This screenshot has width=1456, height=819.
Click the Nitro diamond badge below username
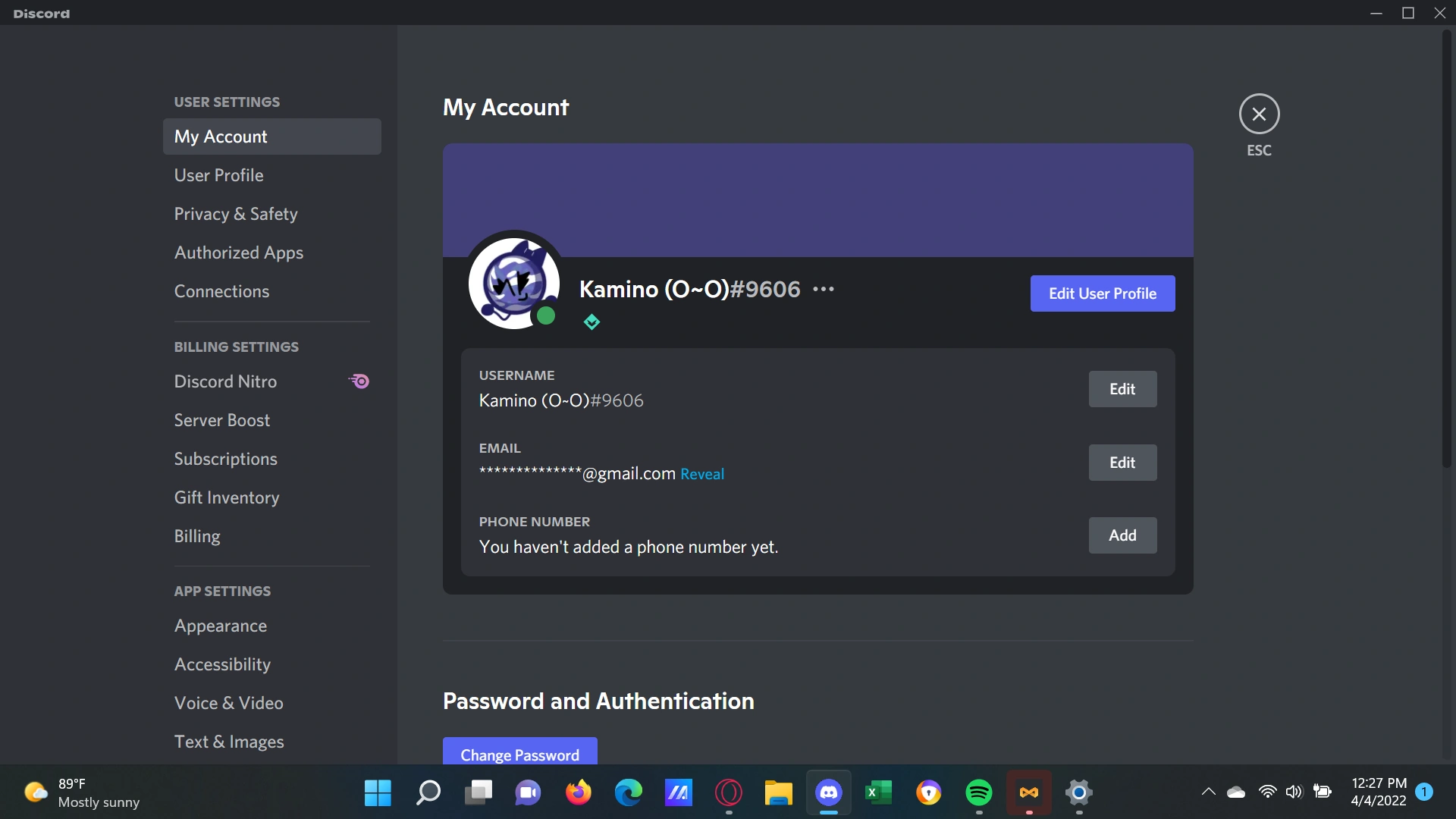click(x=591, y=322)
